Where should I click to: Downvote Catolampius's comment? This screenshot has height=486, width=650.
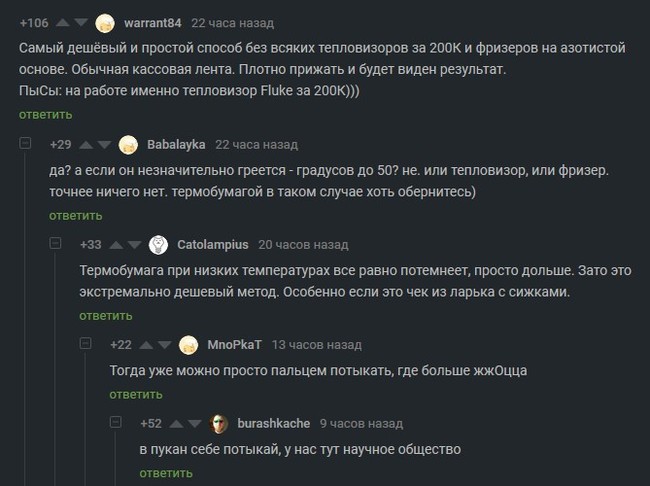click(134, 245)
